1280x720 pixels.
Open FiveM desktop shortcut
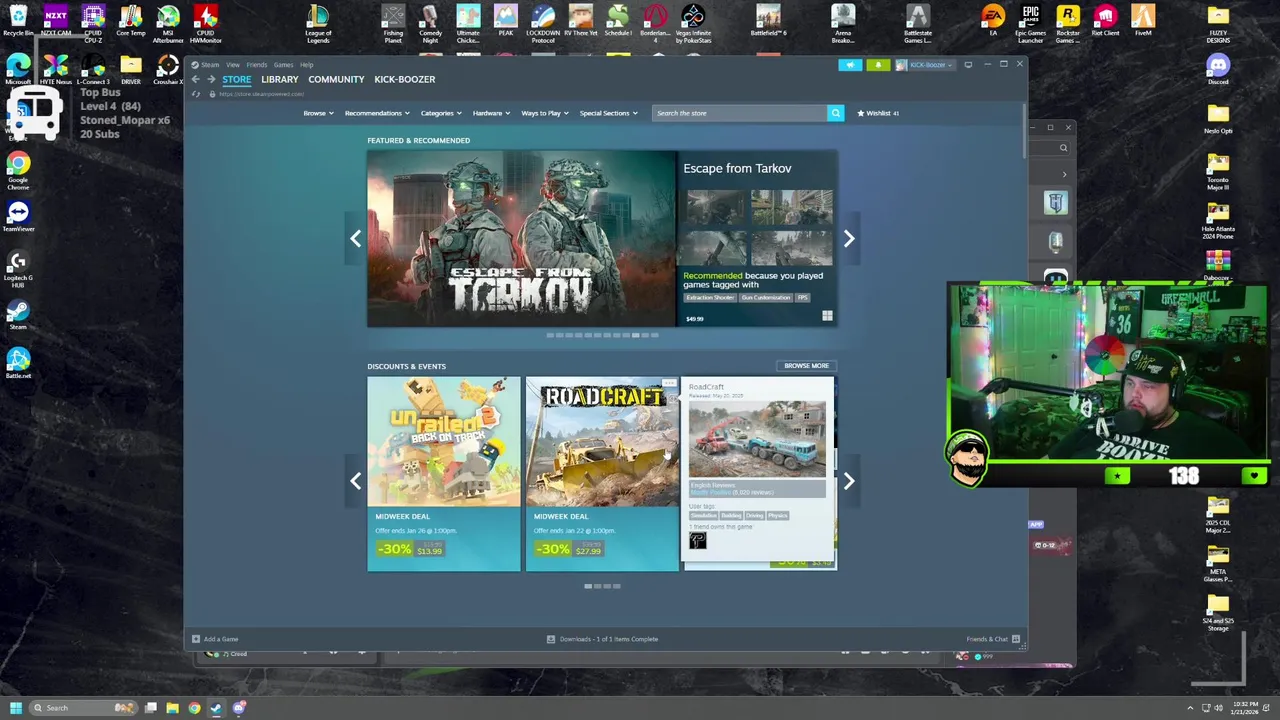[x=1143, y=22]
